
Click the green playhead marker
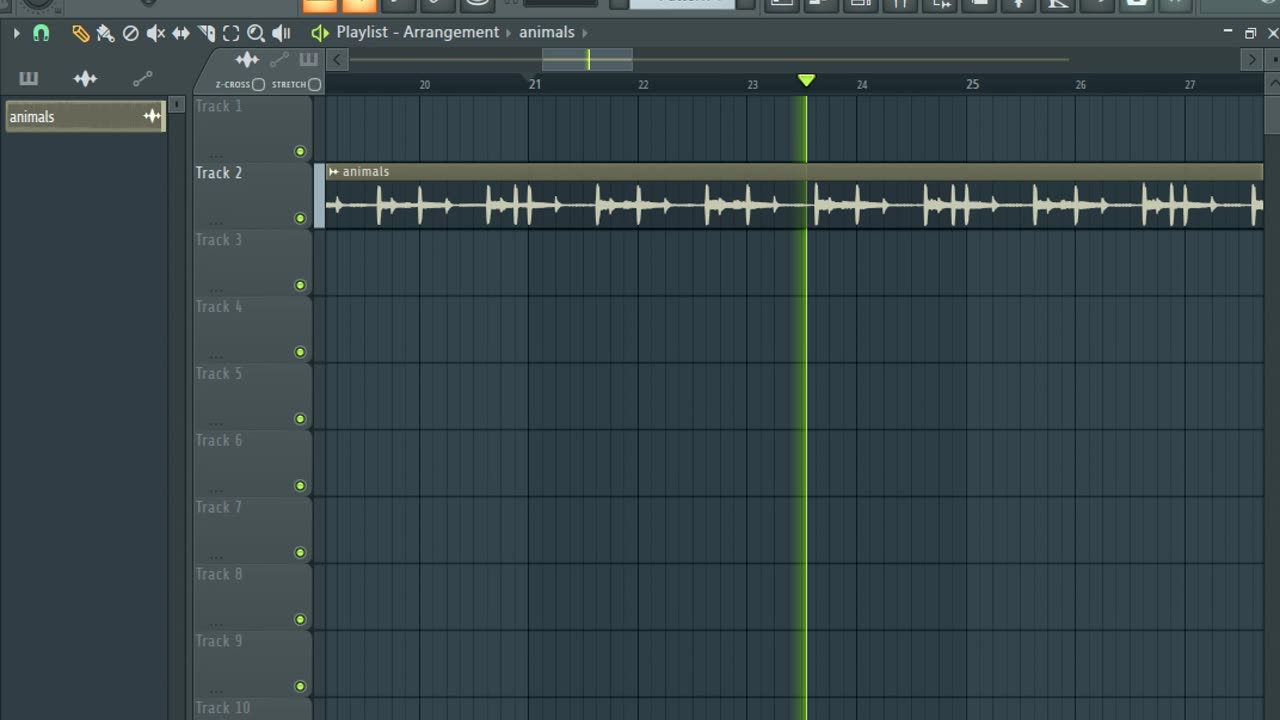pyautogui.click(x=806, y=81)
